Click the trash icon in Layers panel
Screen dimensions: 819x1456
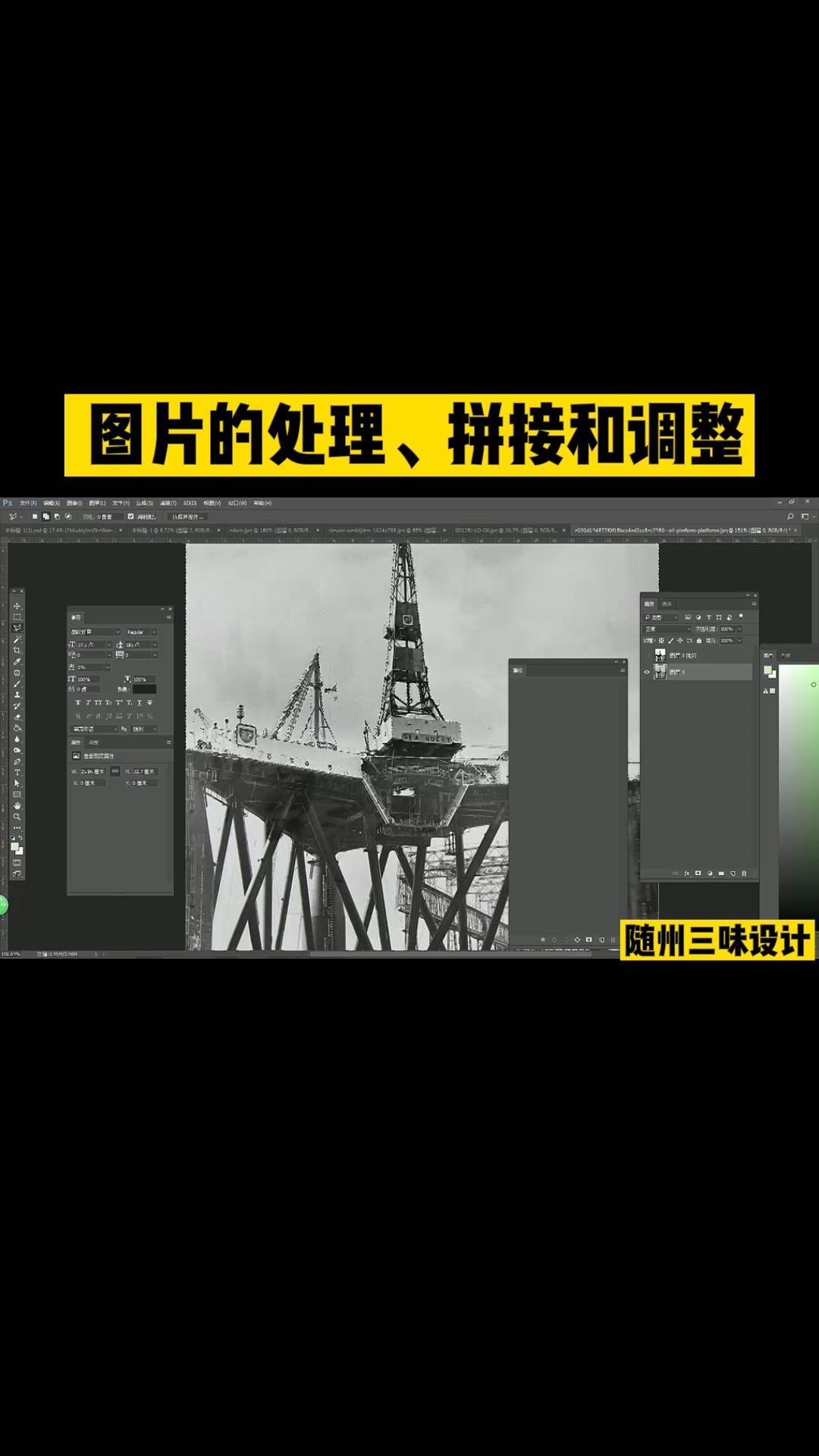744,874
